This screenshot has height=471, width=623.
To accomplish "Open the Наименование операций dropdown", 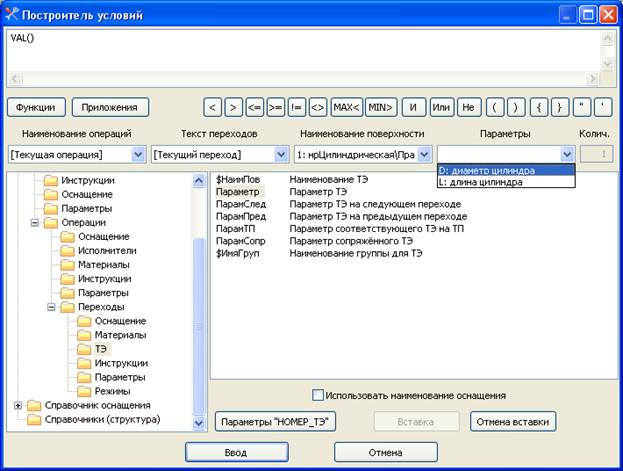I will [138, 154].
